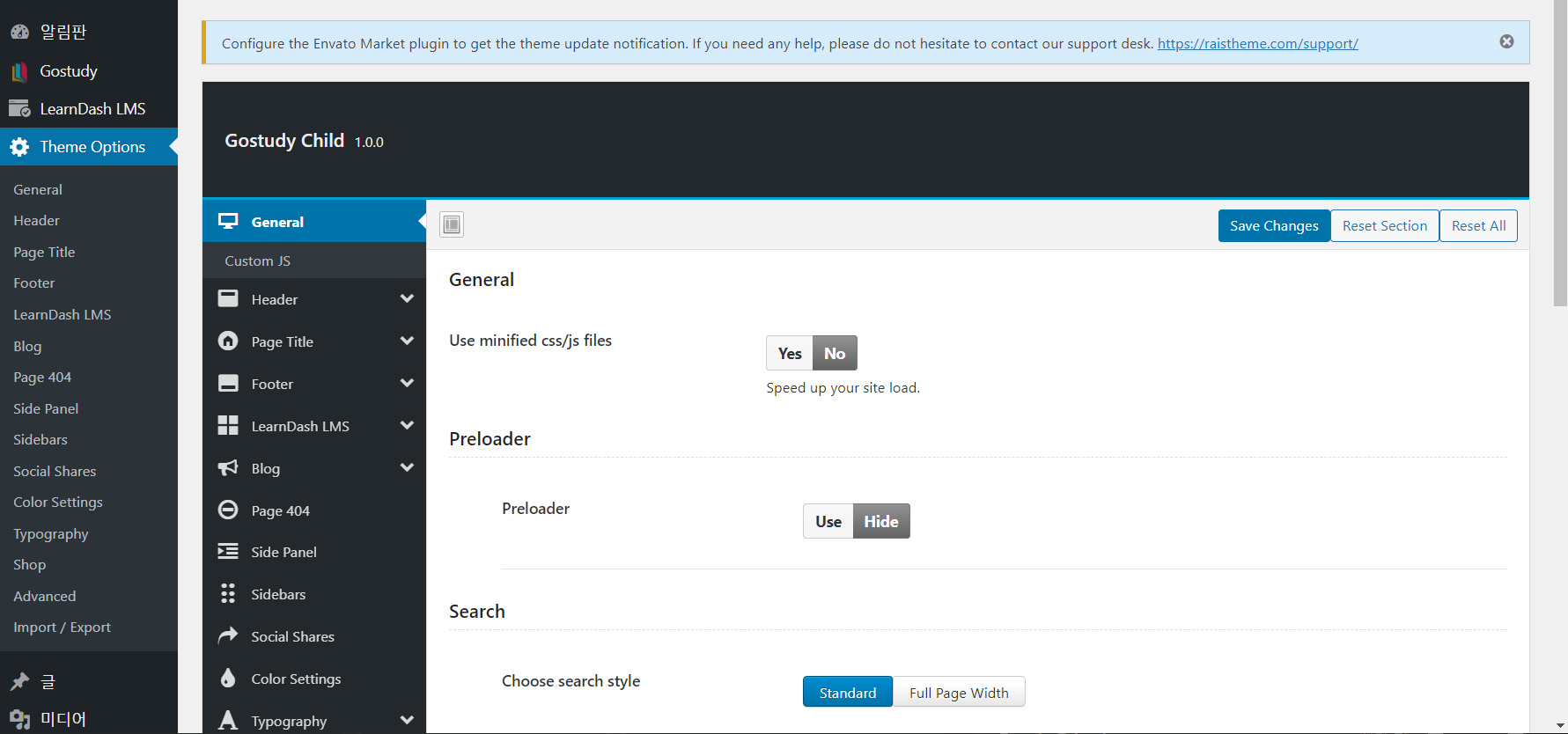Viewport: 1568px width, 734px height.
Task: Click the Social Shares arrow icon
Action: point(228,635)
